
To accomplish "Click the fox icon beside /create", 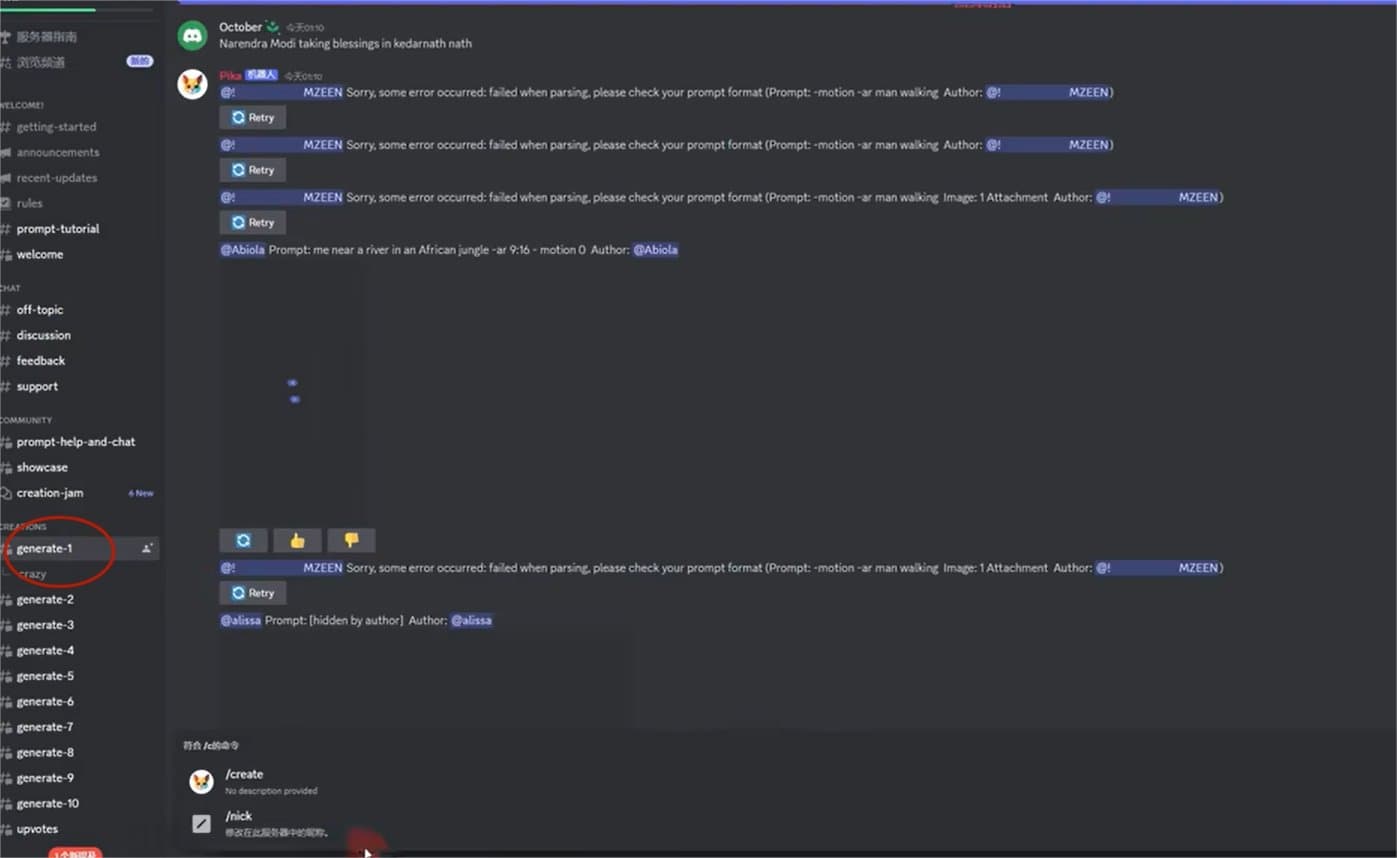I will tap(202, 781).
